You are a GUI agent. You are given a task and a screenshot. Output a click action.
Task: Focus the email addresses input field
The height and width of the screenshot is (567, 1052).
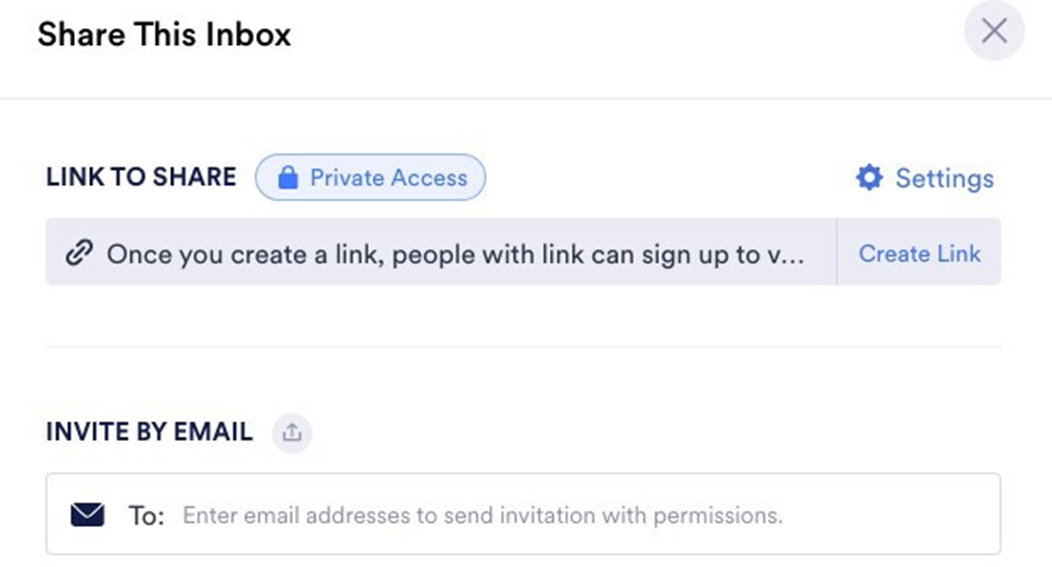580,516
